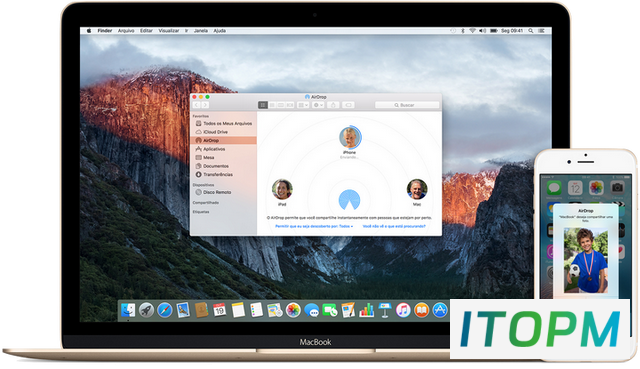Click the Wi-Fi status icon in menu bar

coord(472,31)
